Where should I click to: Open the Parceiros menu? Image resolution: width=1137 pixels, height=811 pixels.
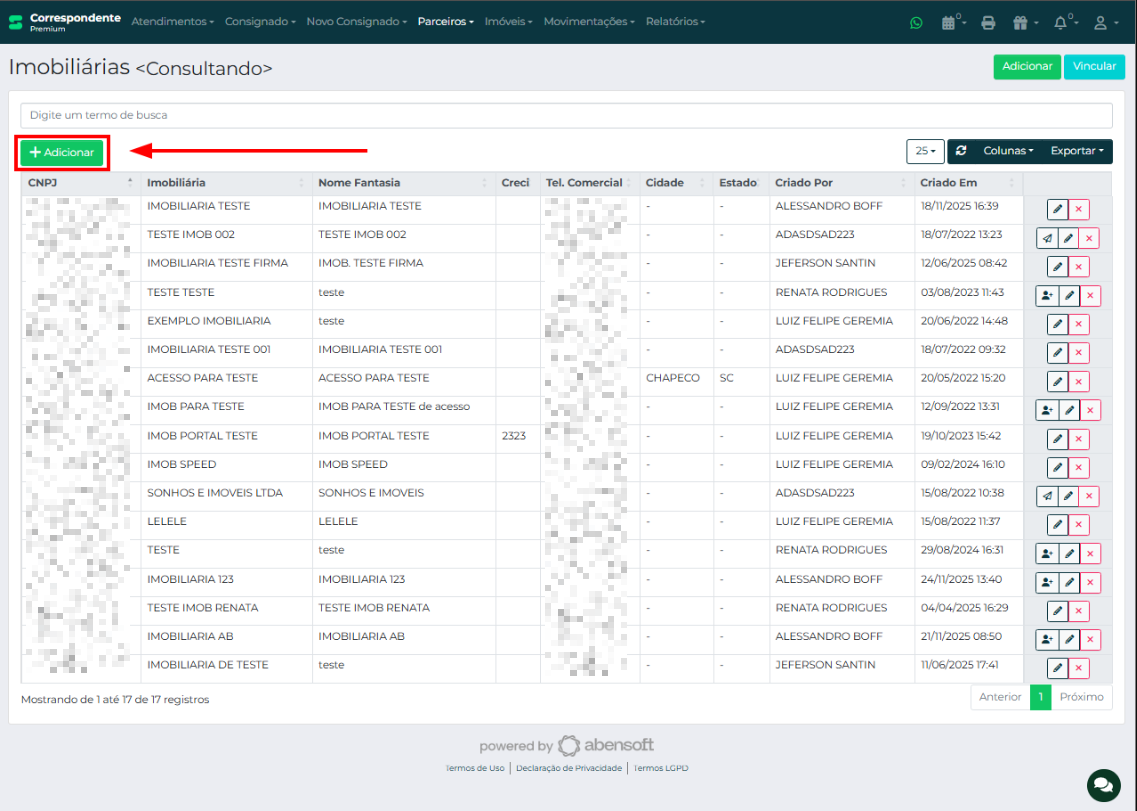(445, 20)
